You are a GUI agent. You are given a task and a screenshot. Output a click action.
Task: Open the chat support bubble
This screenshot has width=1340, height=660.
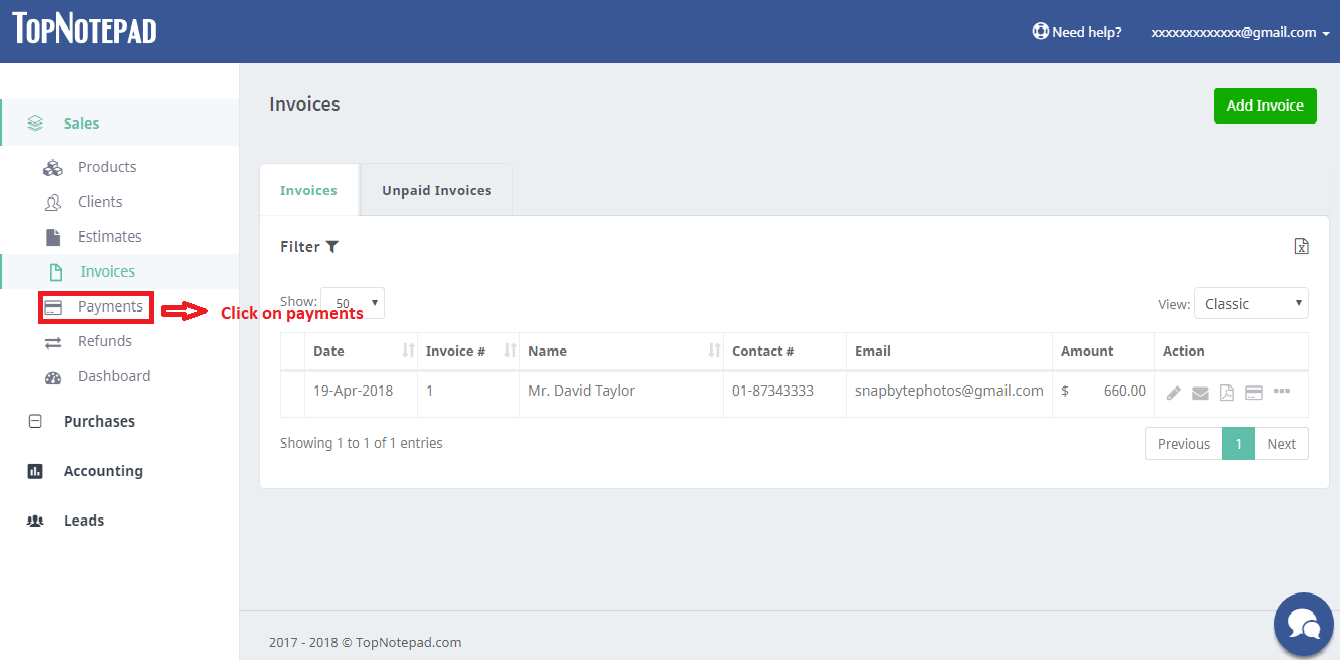(x=1303, y=624)
